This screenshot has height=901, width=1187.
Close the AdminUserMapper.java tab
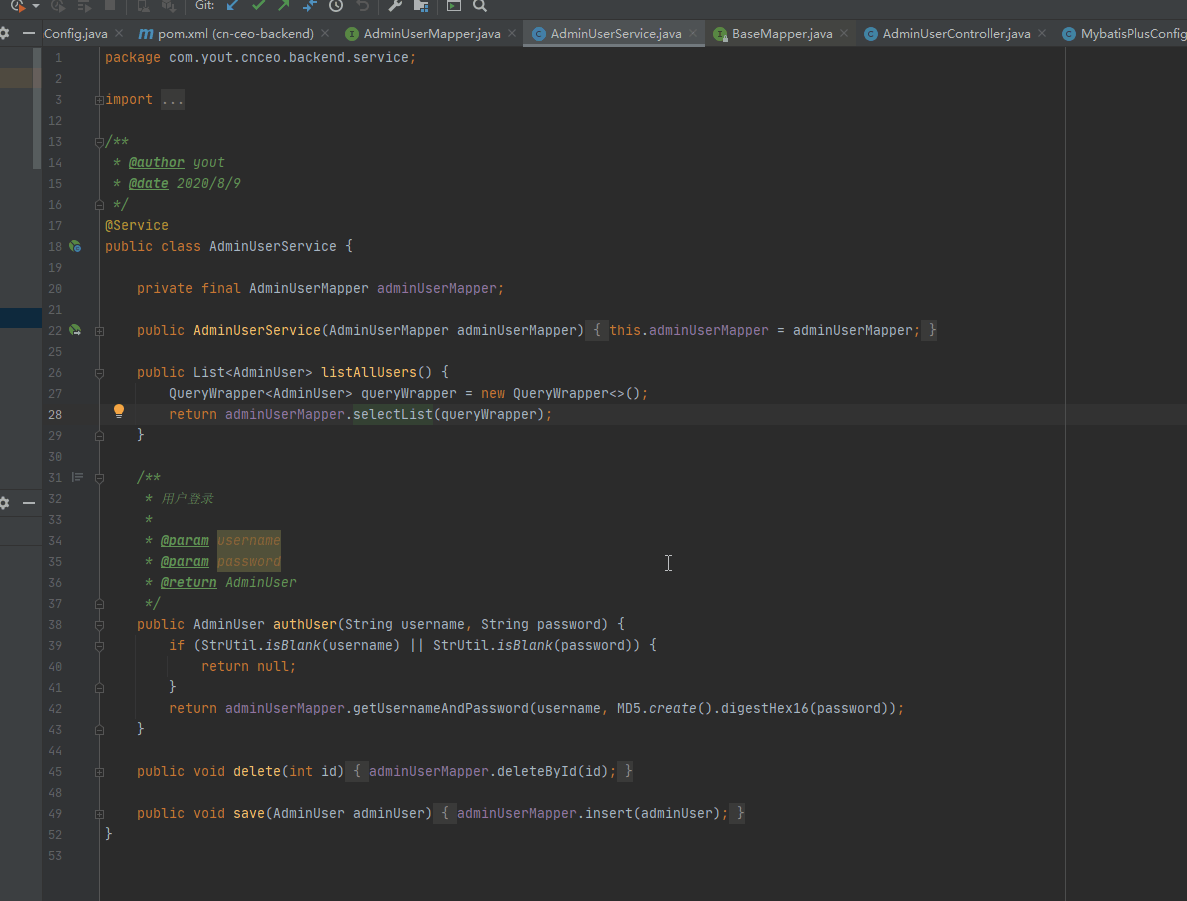pyautogui.click(x=512, y=33)
